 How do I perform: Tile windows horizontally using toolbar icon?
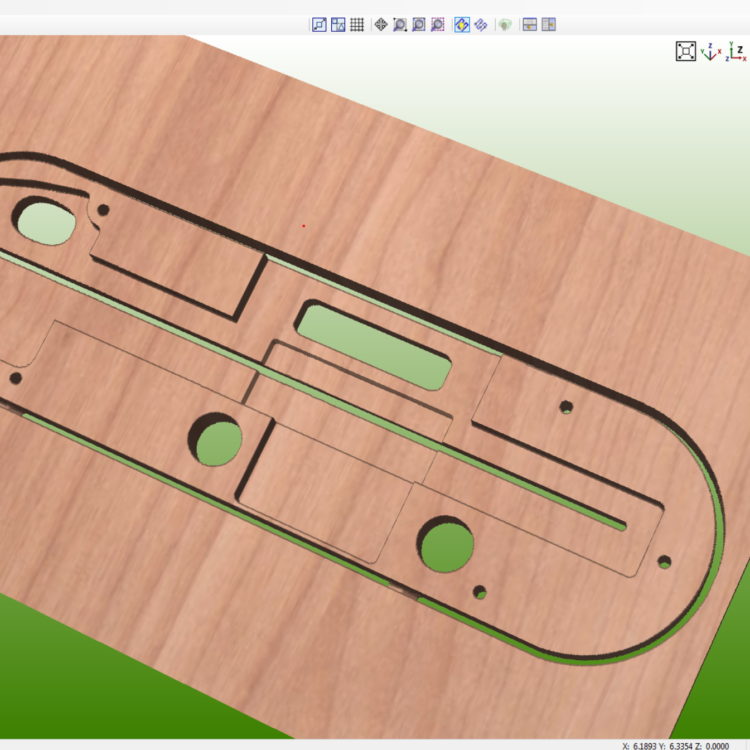pyautogui.click(x=530, y=24)
